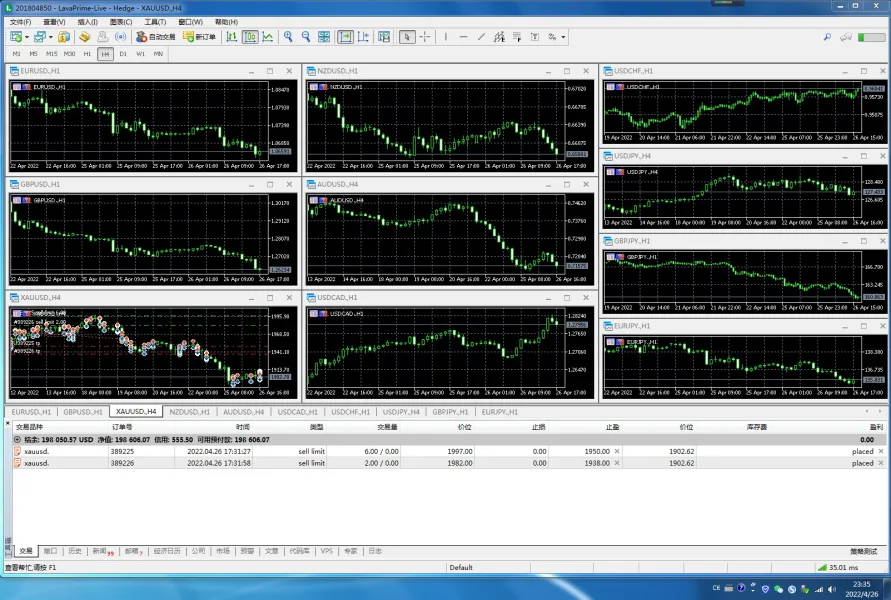Click the tile windows grid icon
Viewport: 891px width, 600px height.
324,37
